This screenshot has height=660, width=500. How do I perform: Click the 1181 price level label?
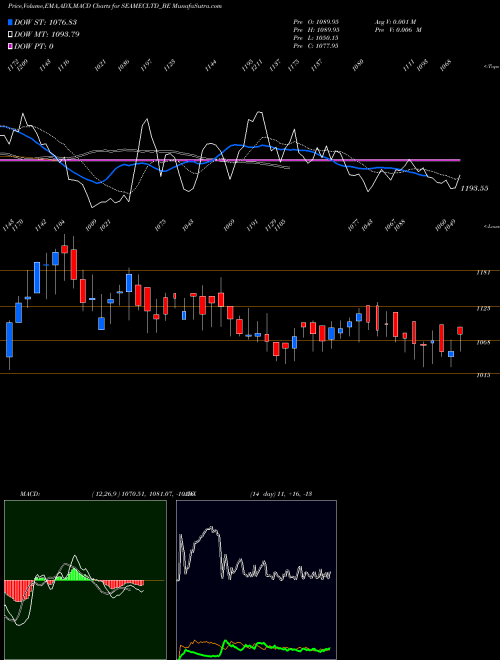tap(483, 273)
